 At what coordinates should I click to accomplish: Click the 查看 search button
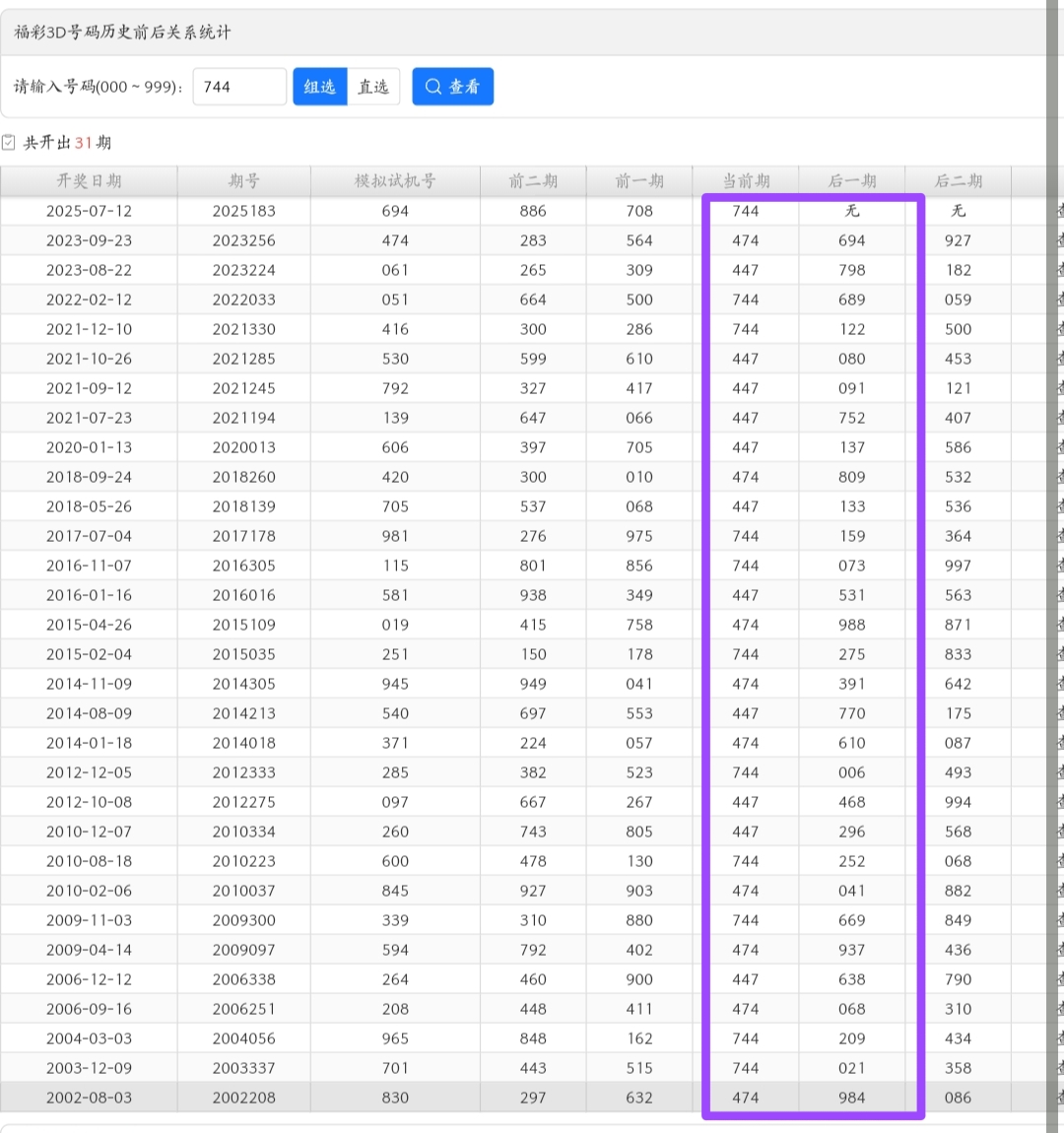tap(452, 87)
